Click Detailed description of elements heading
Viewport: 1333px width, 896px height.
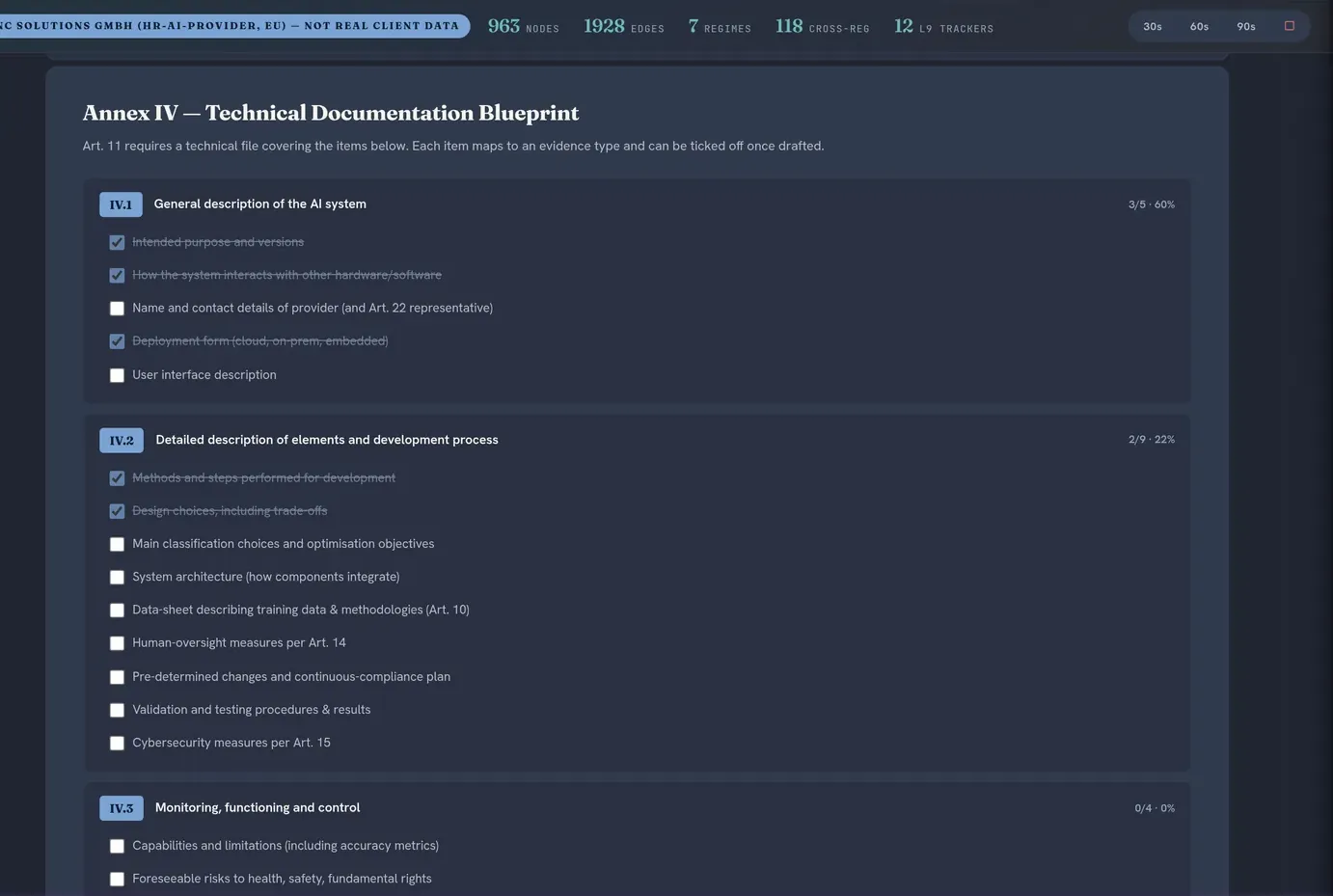click(x=327, y=439)
